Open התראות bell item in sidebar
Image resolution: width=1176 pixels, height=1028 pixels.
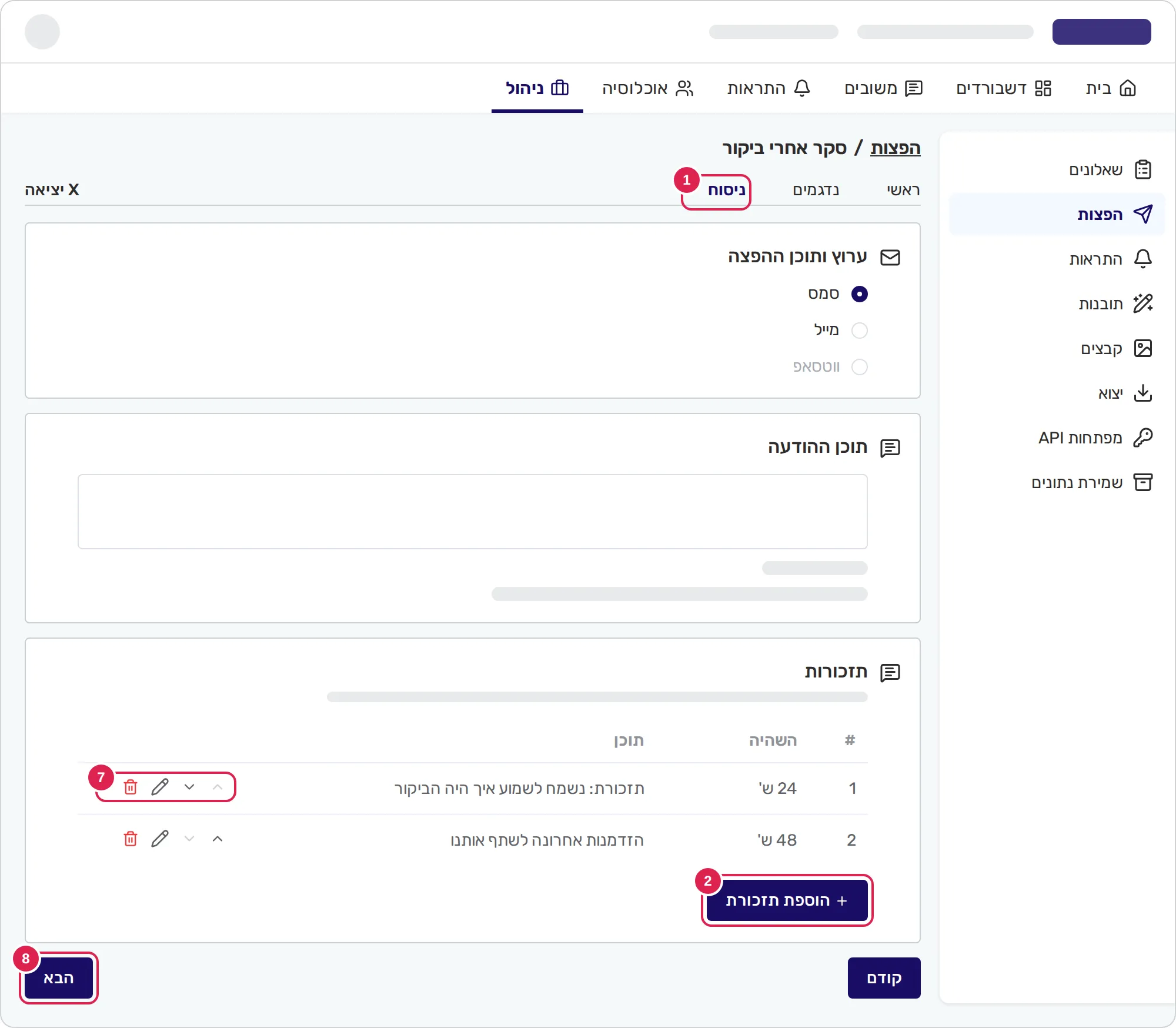click(1057, 259)
